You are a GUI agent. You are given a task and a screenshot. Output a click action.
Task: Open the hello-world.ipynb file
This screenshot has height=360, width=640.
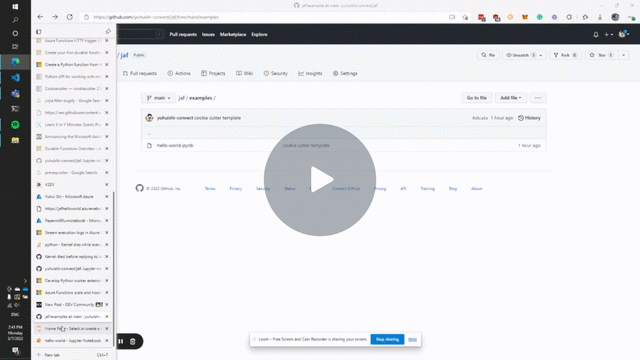pyautogui.click(x=175, y=145)
